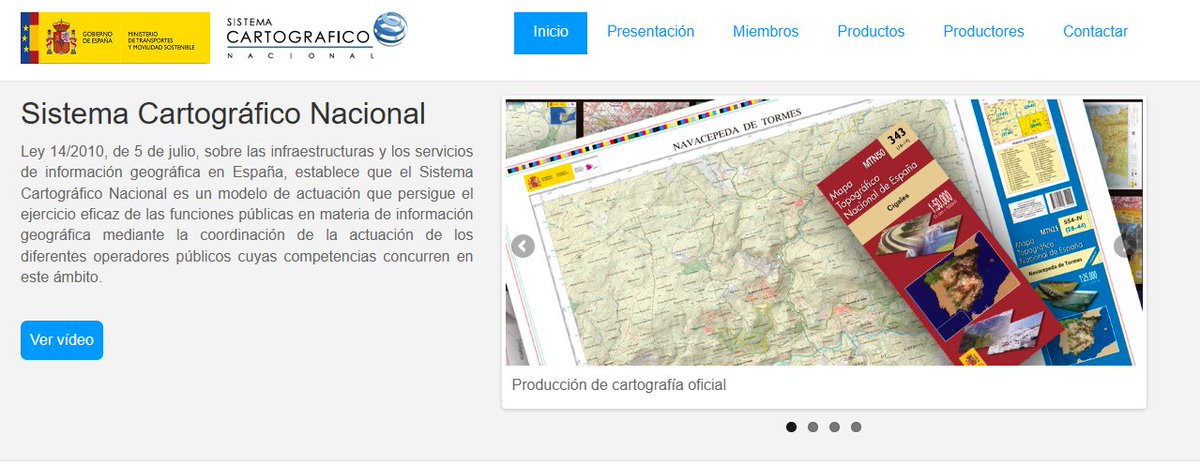Open the Miembros section
Viewport: 1200px width, 465px height.
(x=766, y=32)
